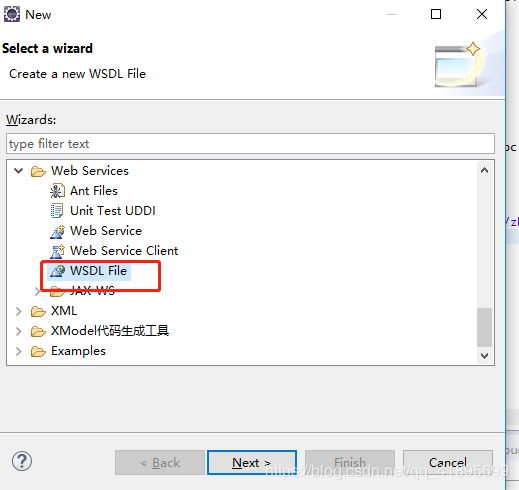The image size is (519, 490).
Task: Expand the Examples category
Action: (19, 351)
